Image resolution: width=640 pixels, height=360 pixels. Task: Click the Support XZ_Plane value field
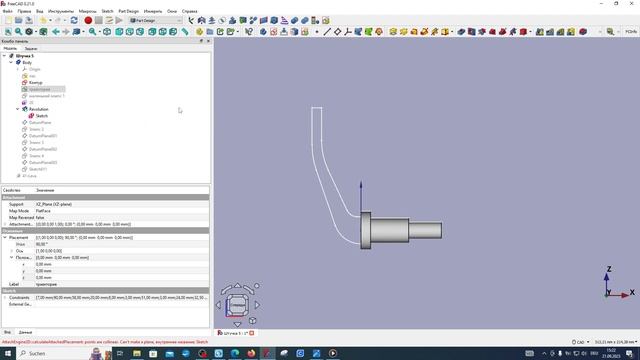click(122, 204)
